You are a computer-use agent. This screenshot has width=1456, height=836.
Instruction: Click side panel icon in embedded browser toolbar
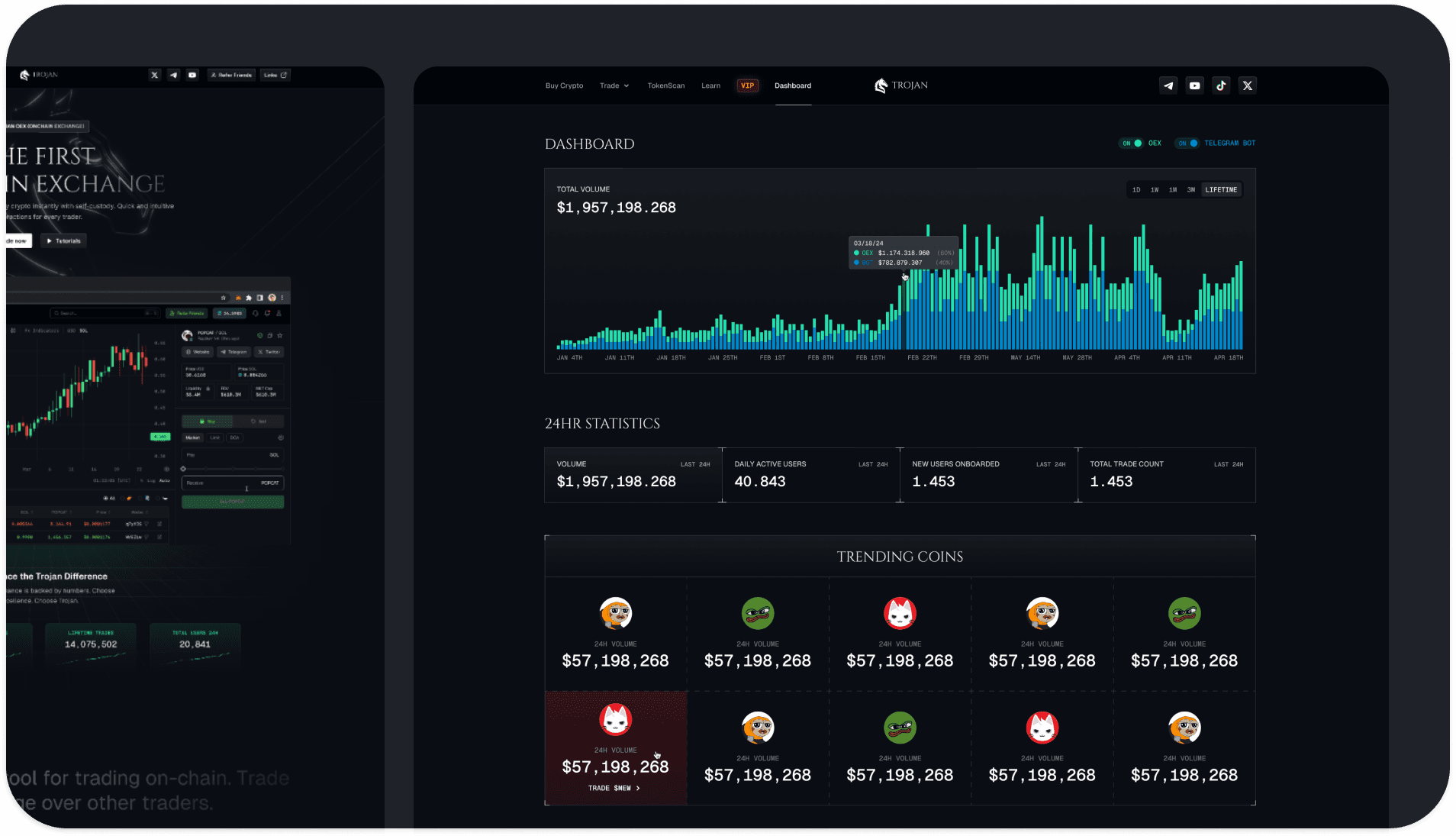click(x=260, y=298)
